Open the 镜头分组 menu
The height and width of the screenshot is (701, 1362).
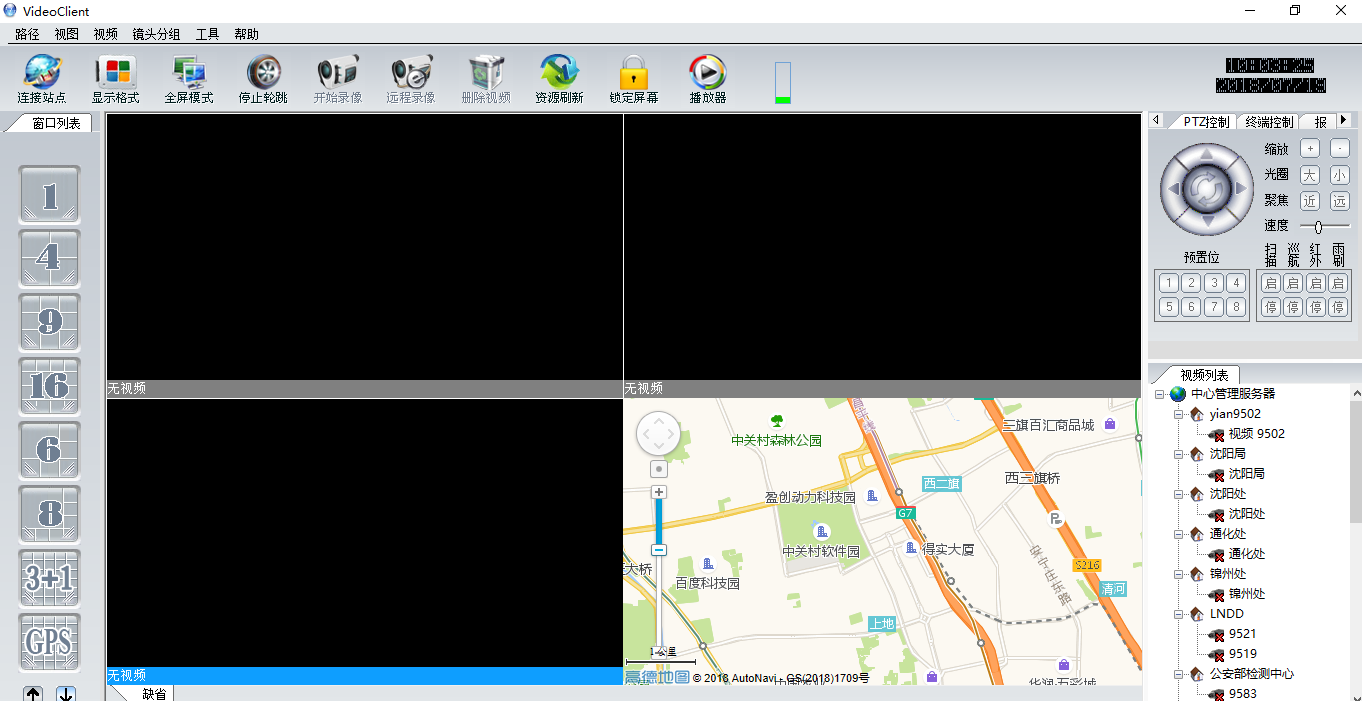tap(157, 34)
